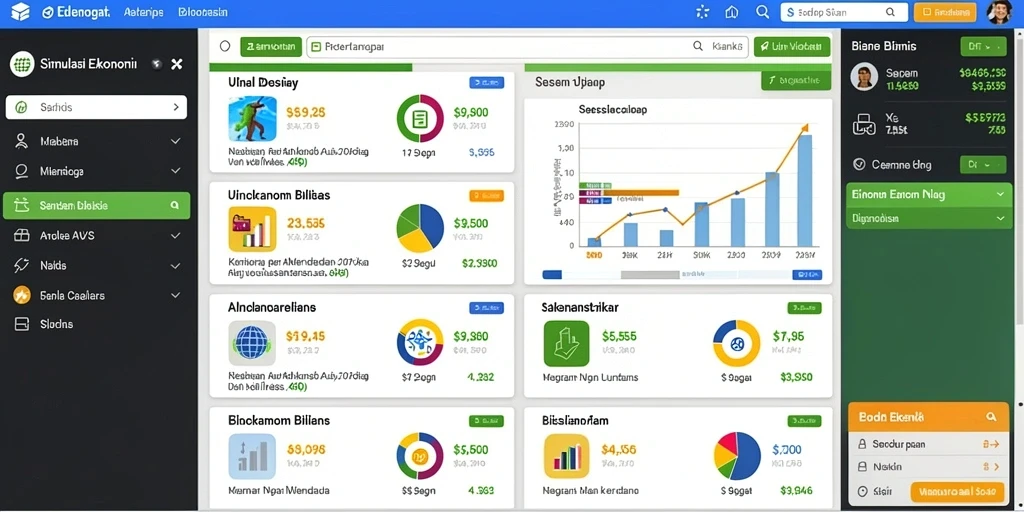1024x512 pixels.
Task: Click the magnifier icon inside the Prderfanopar search field
Action: [698, 46]
